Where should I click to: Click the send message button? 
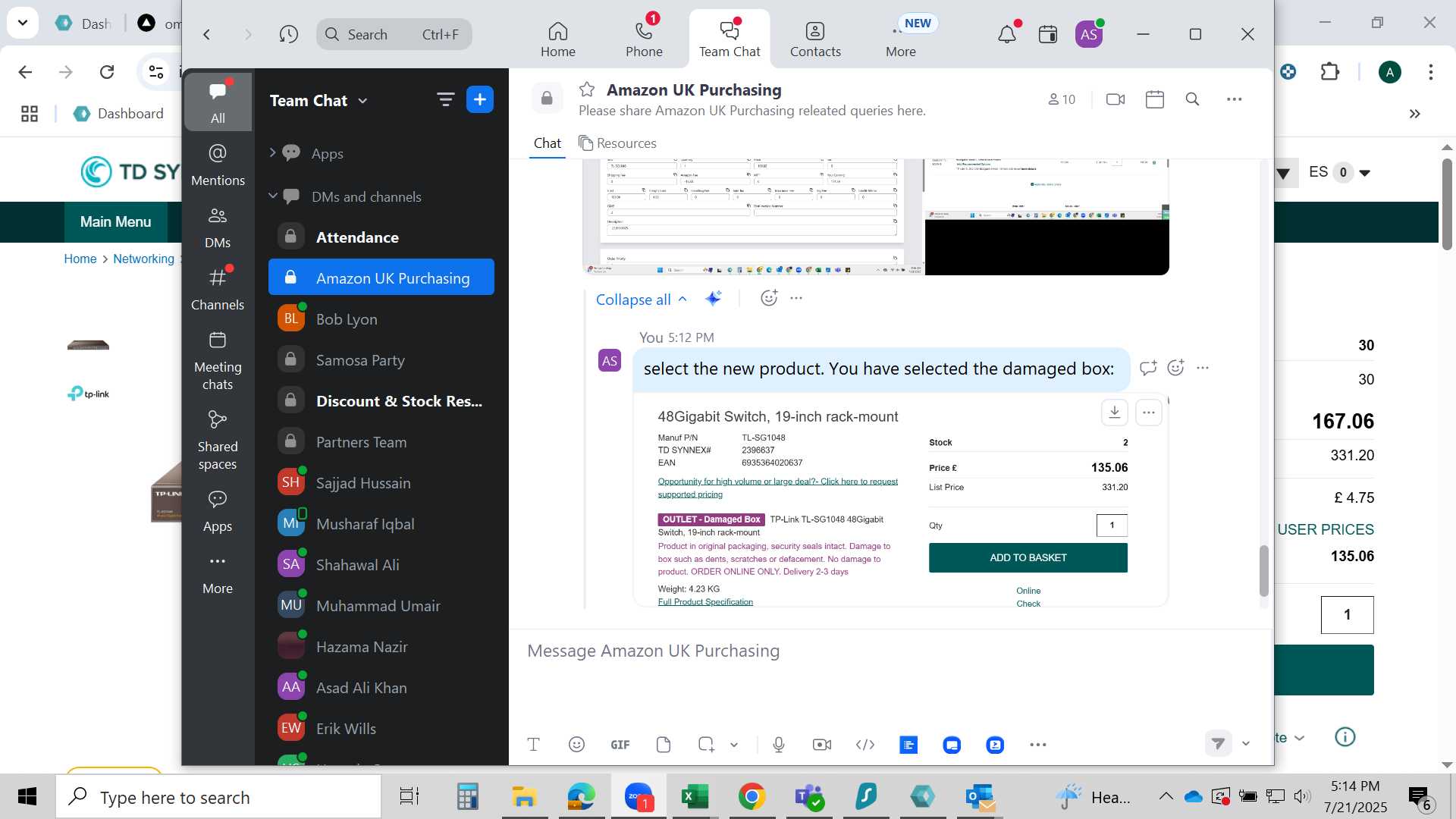pos(1219,743)
